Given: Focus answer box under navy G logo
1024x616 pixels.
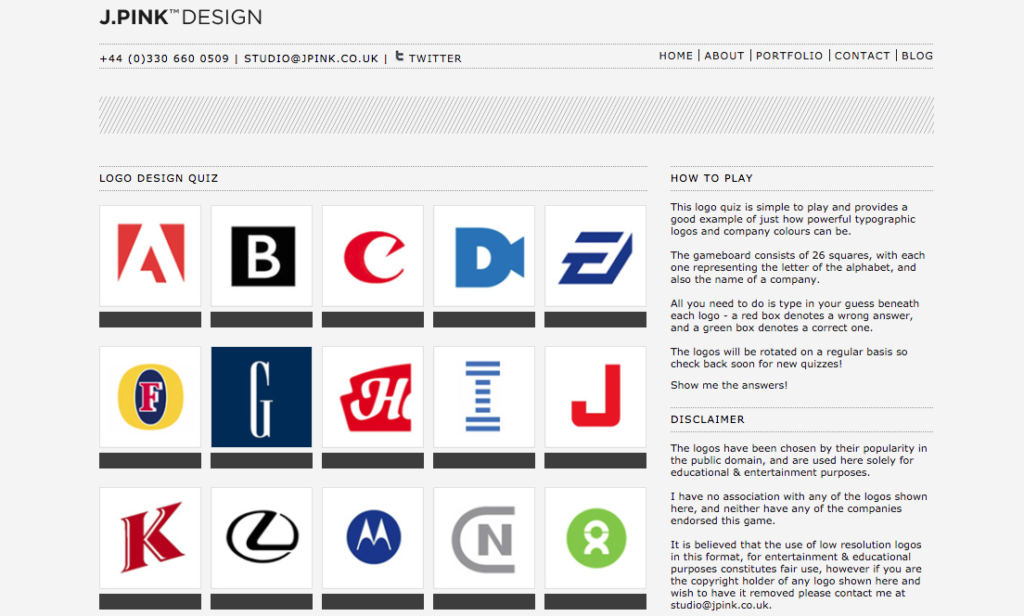Looking at the screenshot, I should pyautogui.click(x=261, y=461).
